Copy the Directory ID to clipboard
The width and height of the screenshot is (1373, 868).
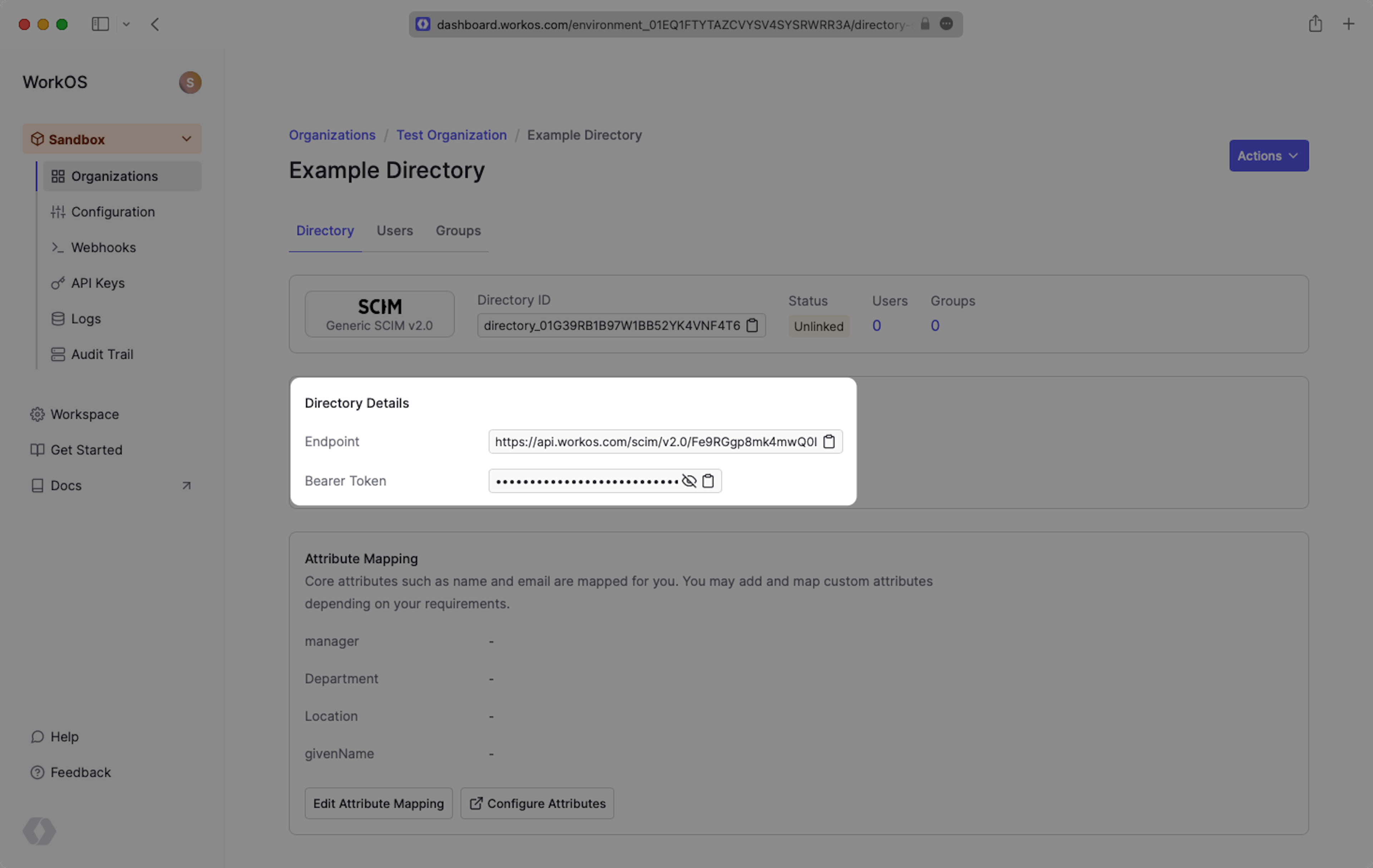[x=752, y=326]
